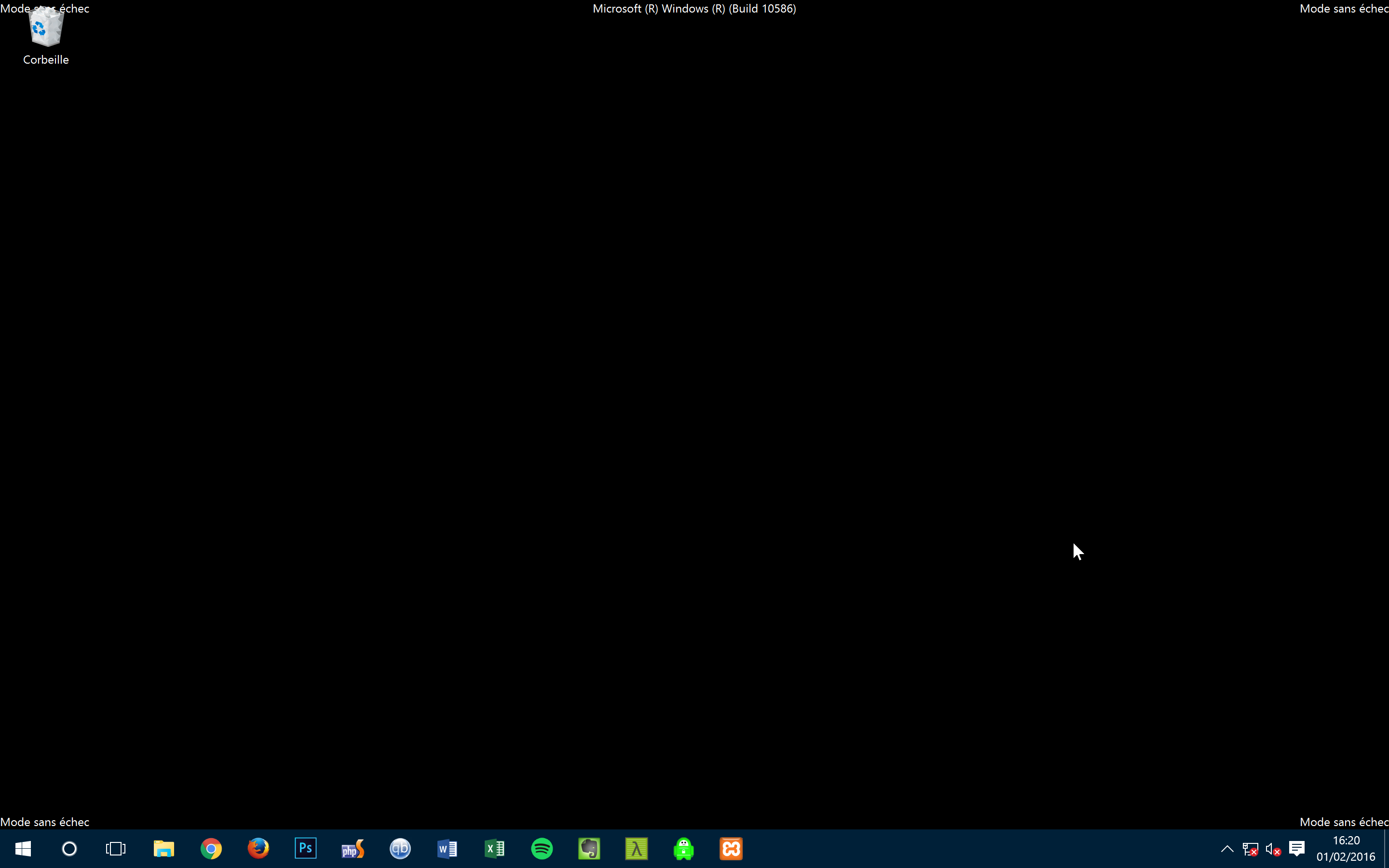This screenshot has width=1389, height=868.
Task: Launch the green lambda app icon
Action: (x=637, y=849)
